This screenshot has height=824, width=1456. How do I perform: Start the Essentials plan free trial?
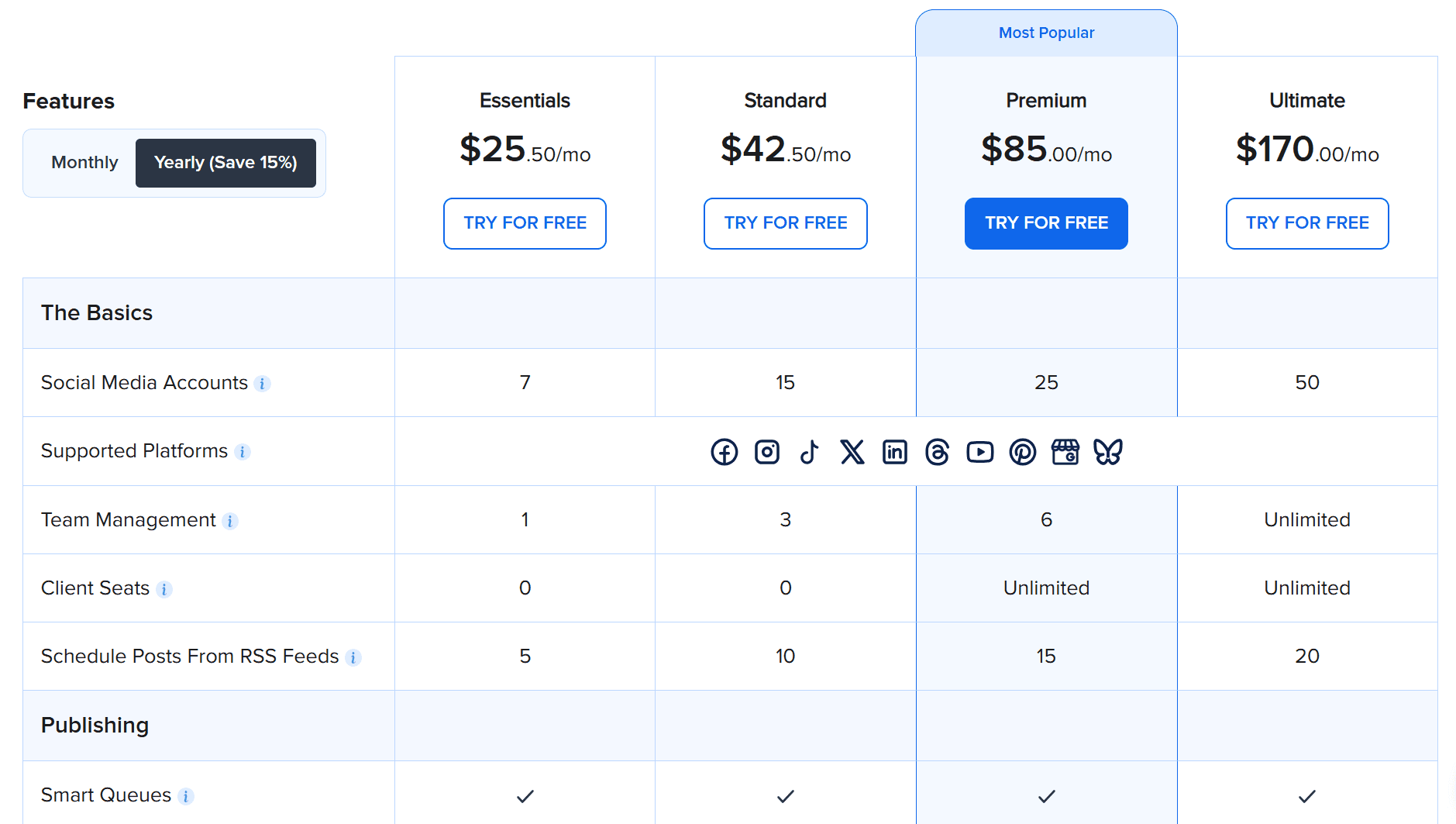[x=525, y=223]
